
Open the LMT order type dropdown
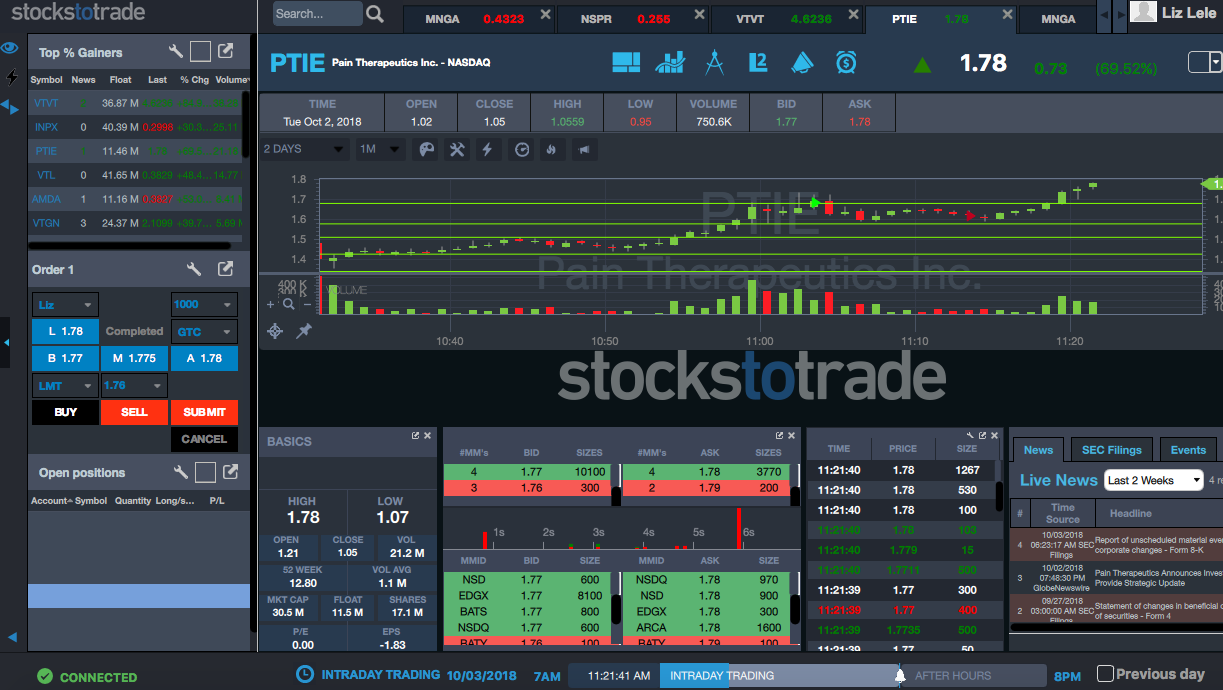pos(66,386)
